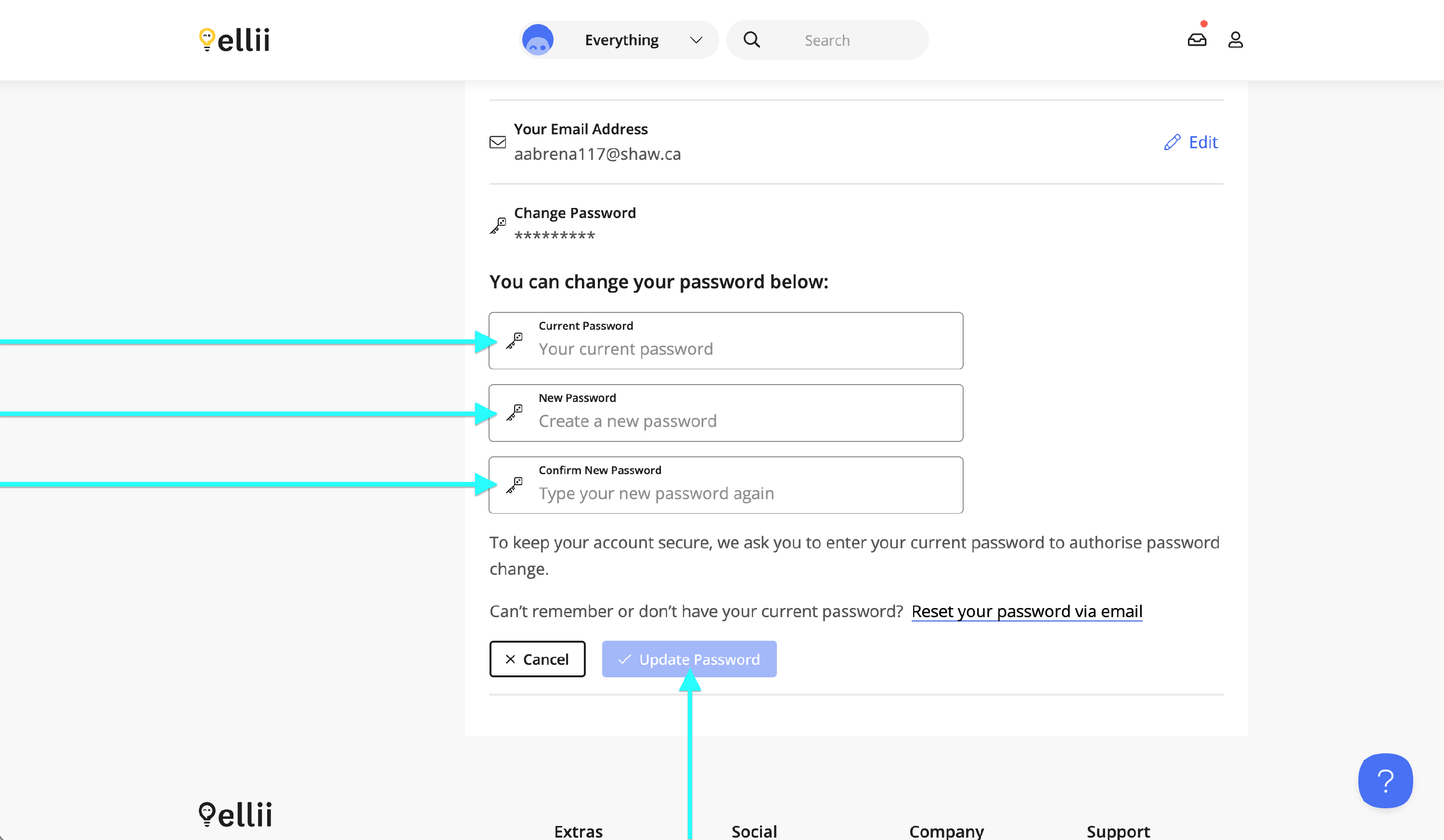Click the key icon next to Change Password

click(497, 225)
